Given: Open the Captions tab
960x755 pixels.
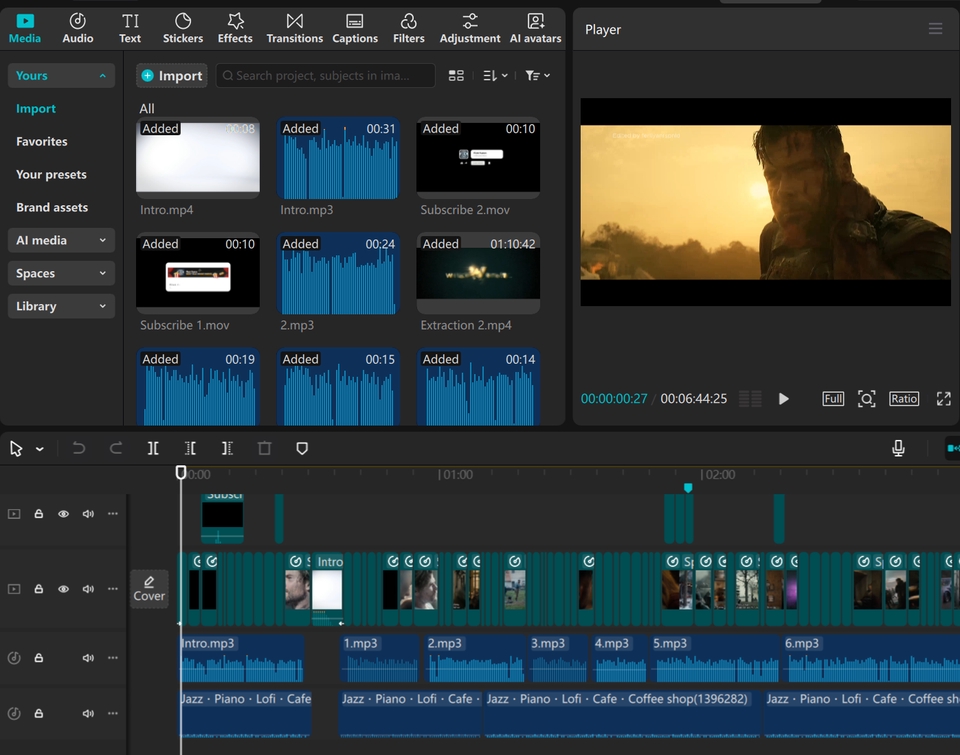Looking at the screenshot, I should tap(354, 28).
